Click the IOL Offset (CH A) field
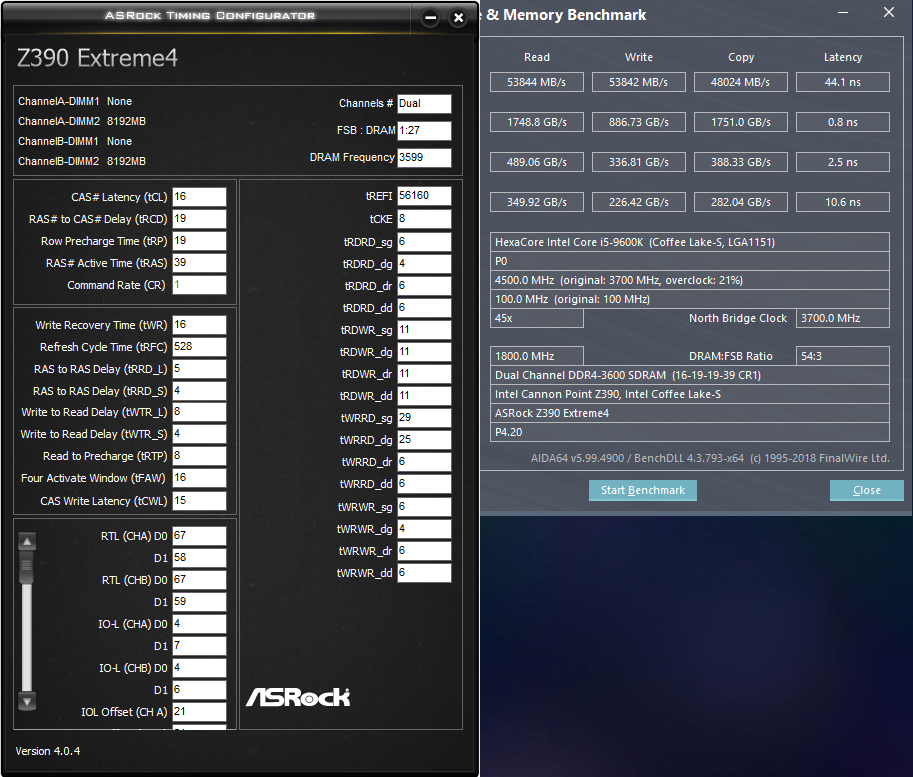The image size is (913, 777). pos(199,712)
